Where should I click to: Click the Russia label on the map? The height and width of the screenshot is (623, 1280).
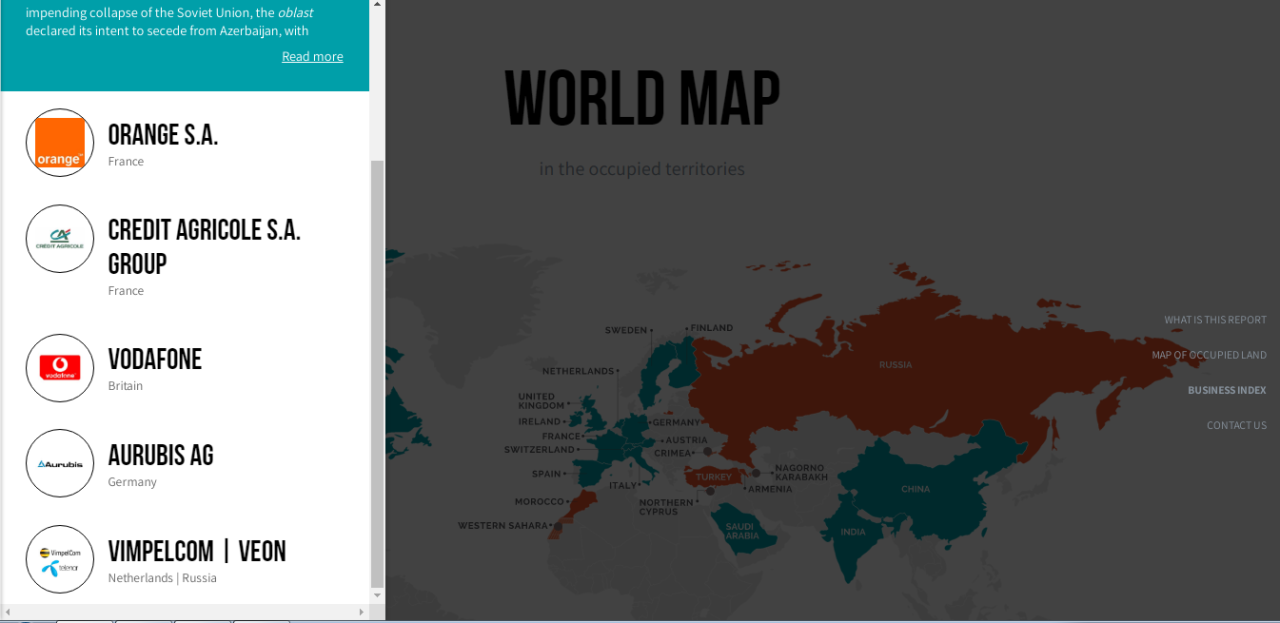pyautogui.click(x=895, y=365)
